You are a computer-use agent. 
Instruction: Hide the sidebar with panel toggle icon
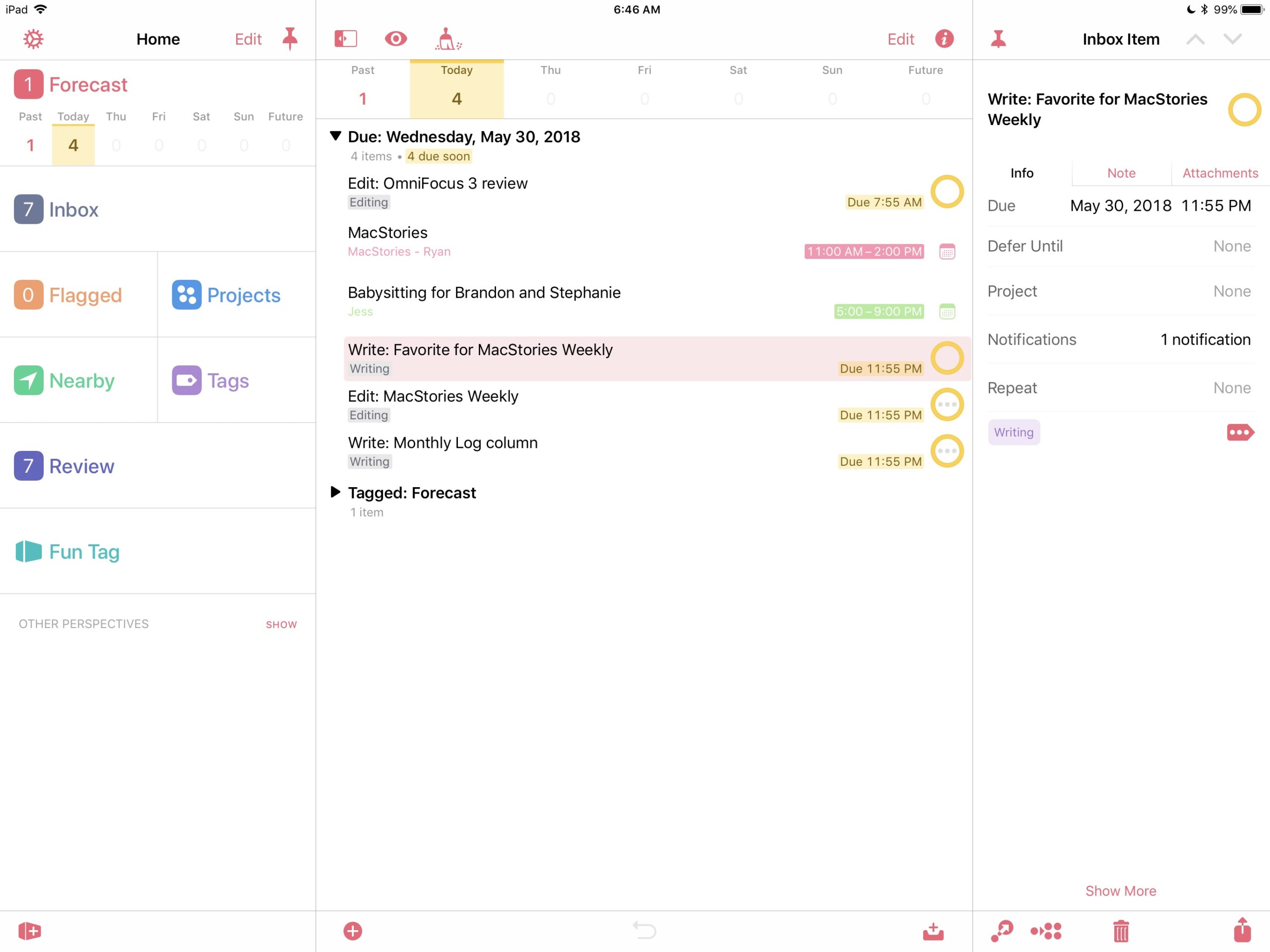pyautogui.click(x=346, y=39)
